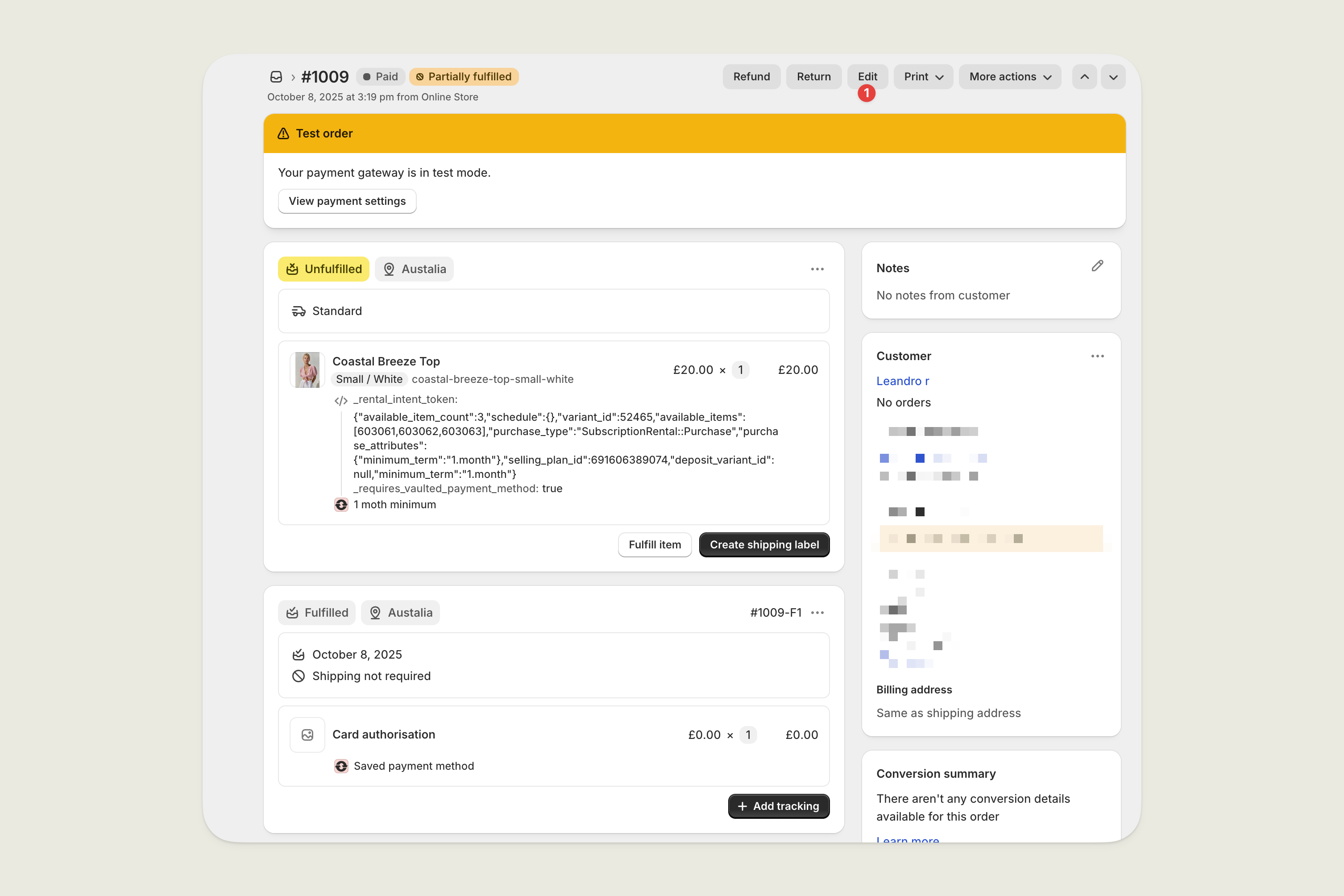Open Customer card three-dot menu

1097,356
